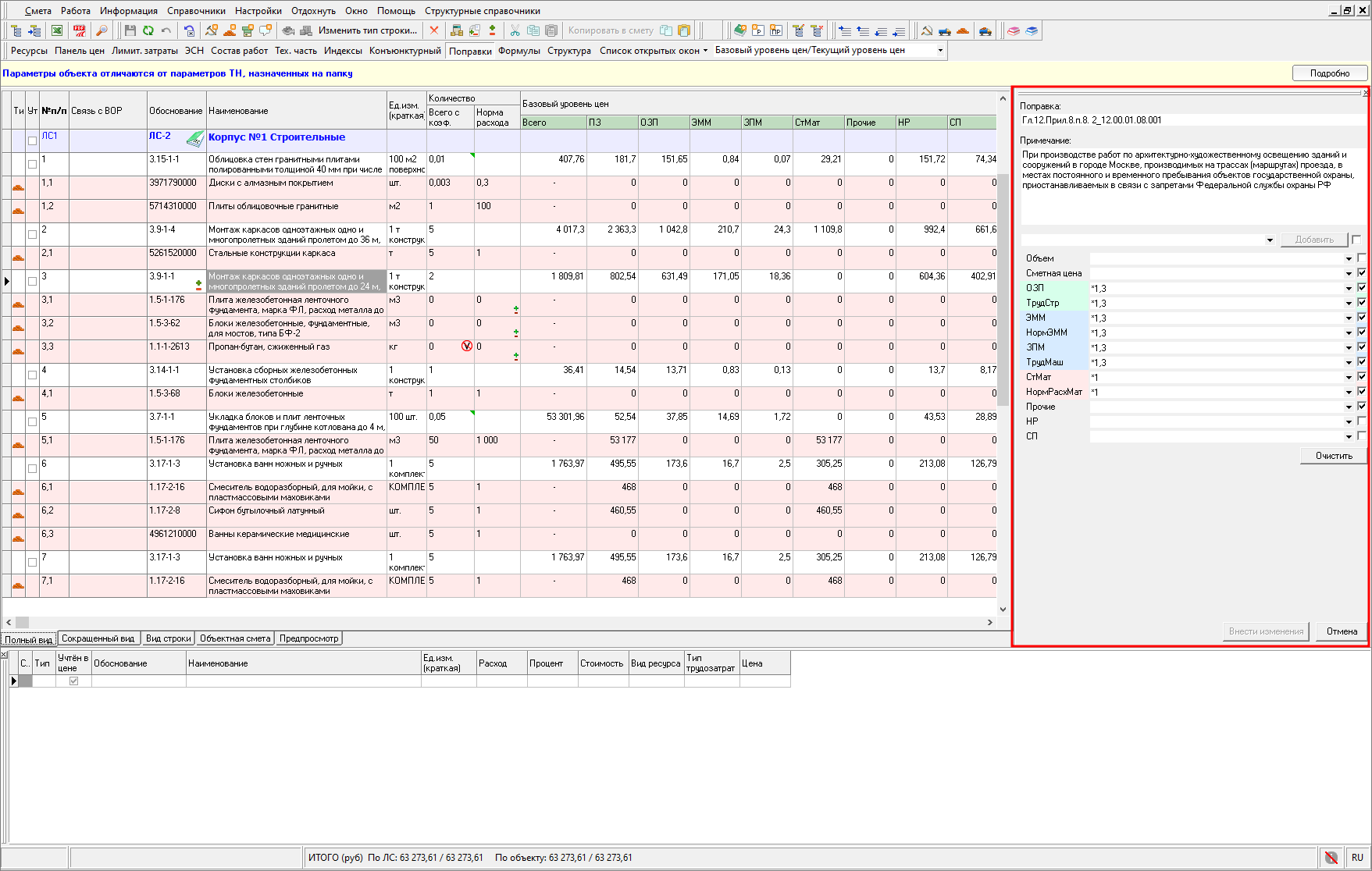Toggle the СтМат checkbox
1372x871 pixels.
tap(1362, 377)
